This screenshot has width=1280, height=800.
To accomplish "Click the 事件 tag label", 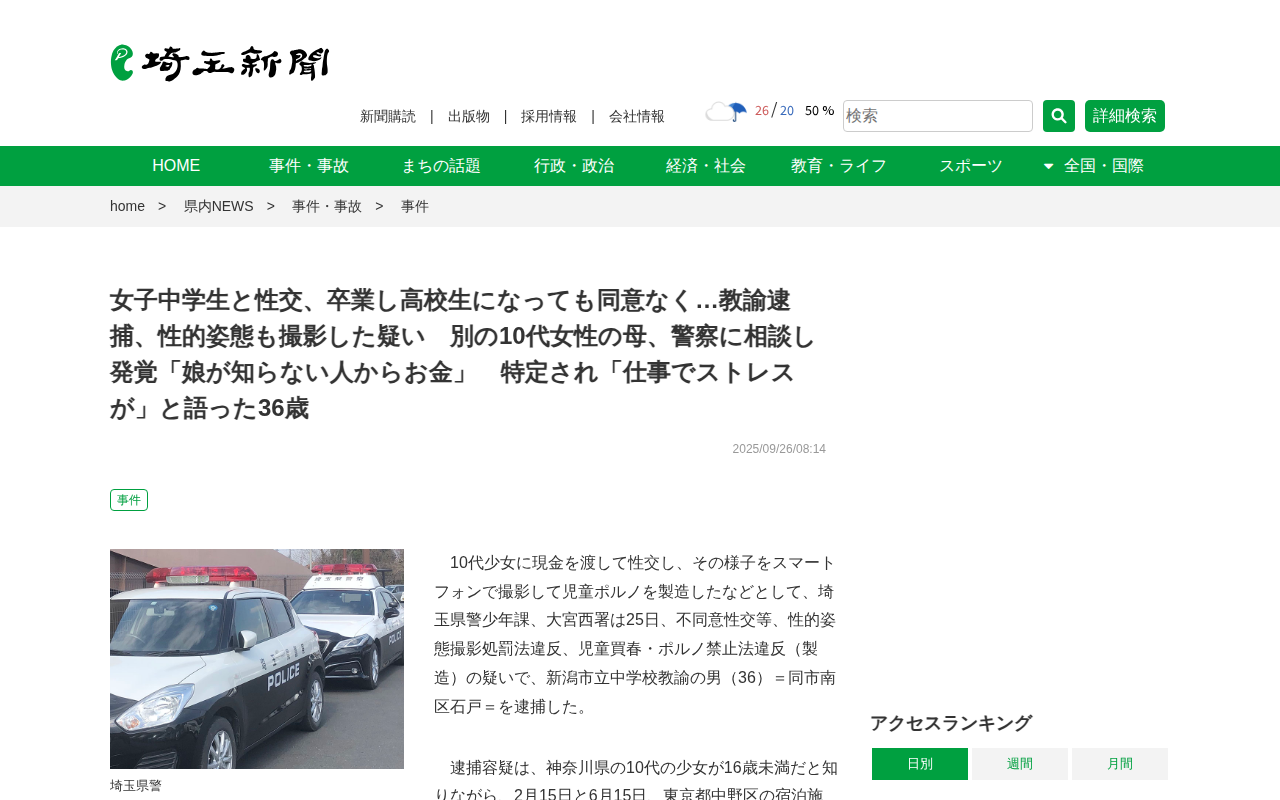I will (x=129, y=500).
